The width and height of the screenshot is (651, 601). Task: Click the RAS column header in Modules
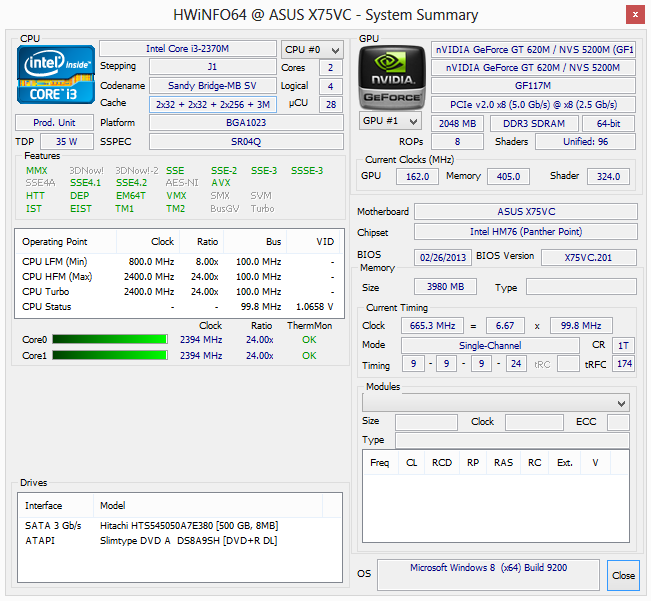pos(503,462)
